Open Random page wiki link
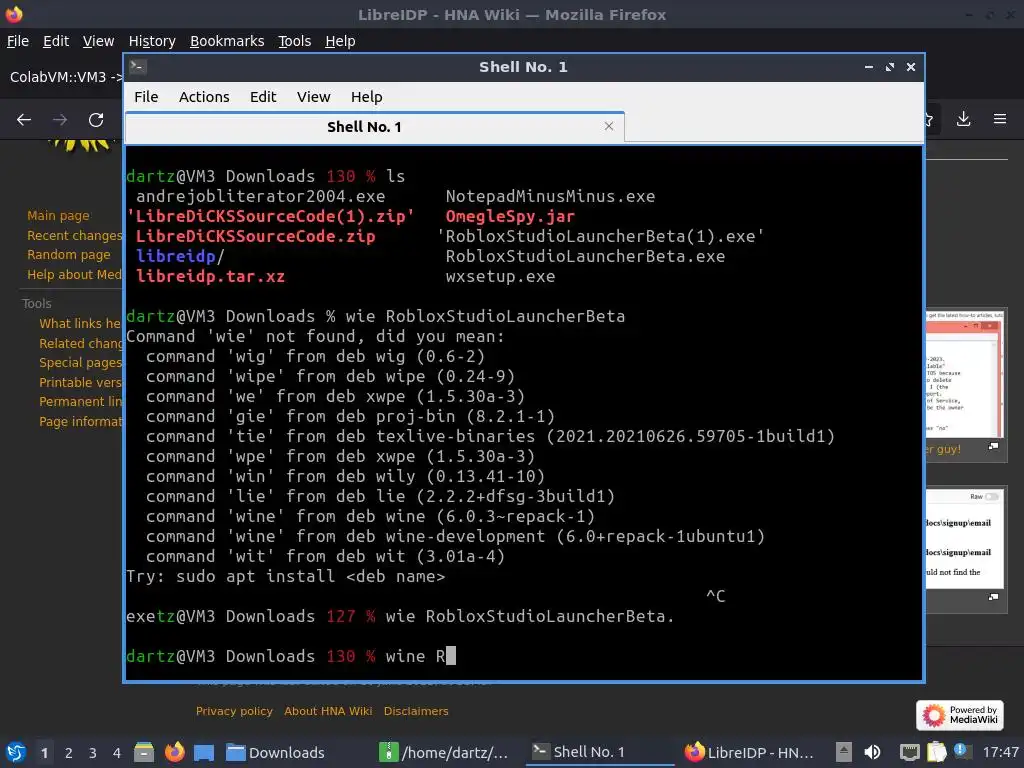The width and height of the screenshot is (1024, 768). click(x=69, y=255)
